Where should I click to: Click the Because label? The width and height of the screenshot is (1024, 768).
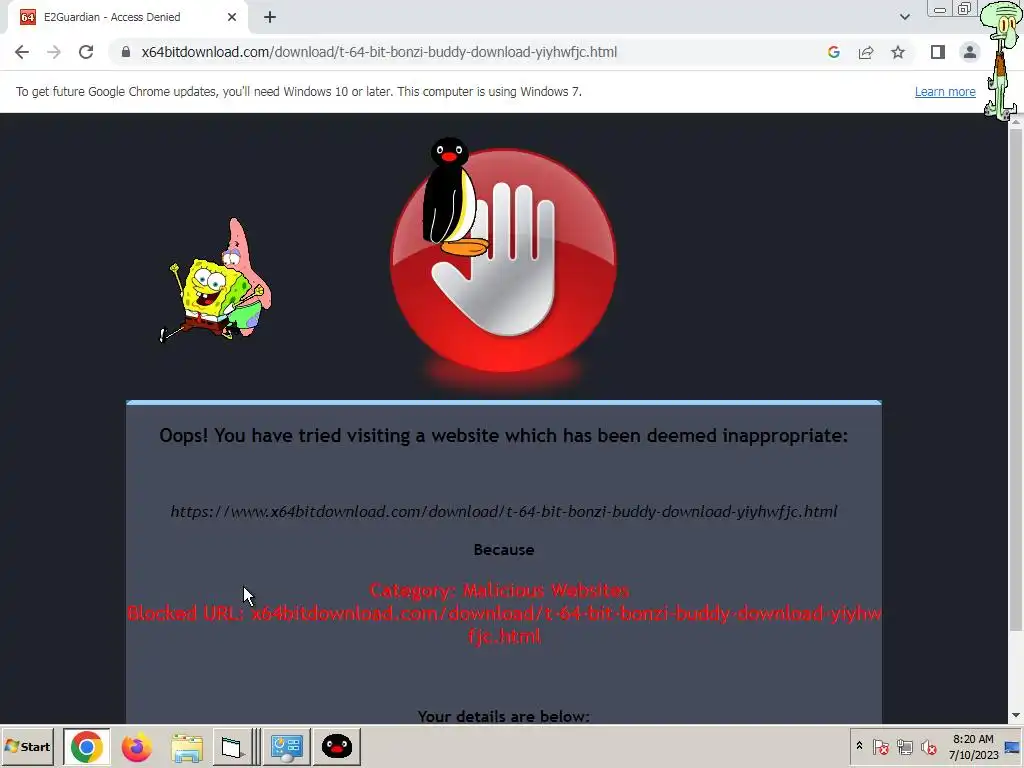[504, 550]
